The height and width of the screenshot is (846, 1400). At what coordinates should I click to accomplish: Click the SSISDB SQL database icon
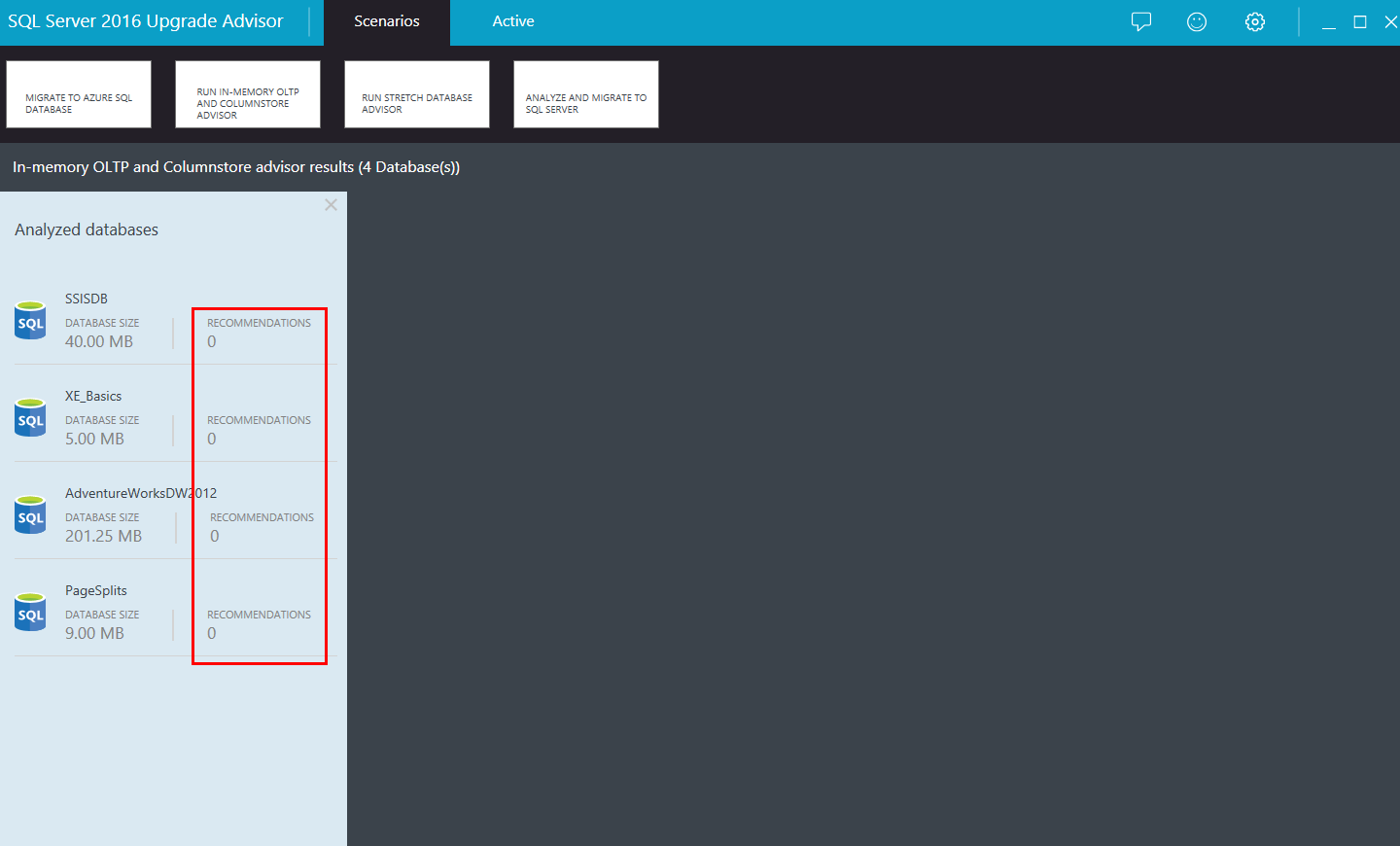tap(30, 321)
